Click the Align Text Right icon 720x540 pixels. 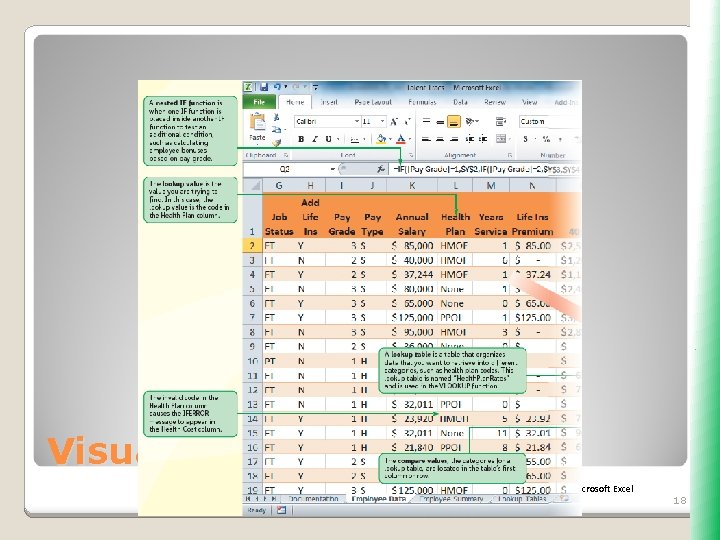(x=454, y=139)
